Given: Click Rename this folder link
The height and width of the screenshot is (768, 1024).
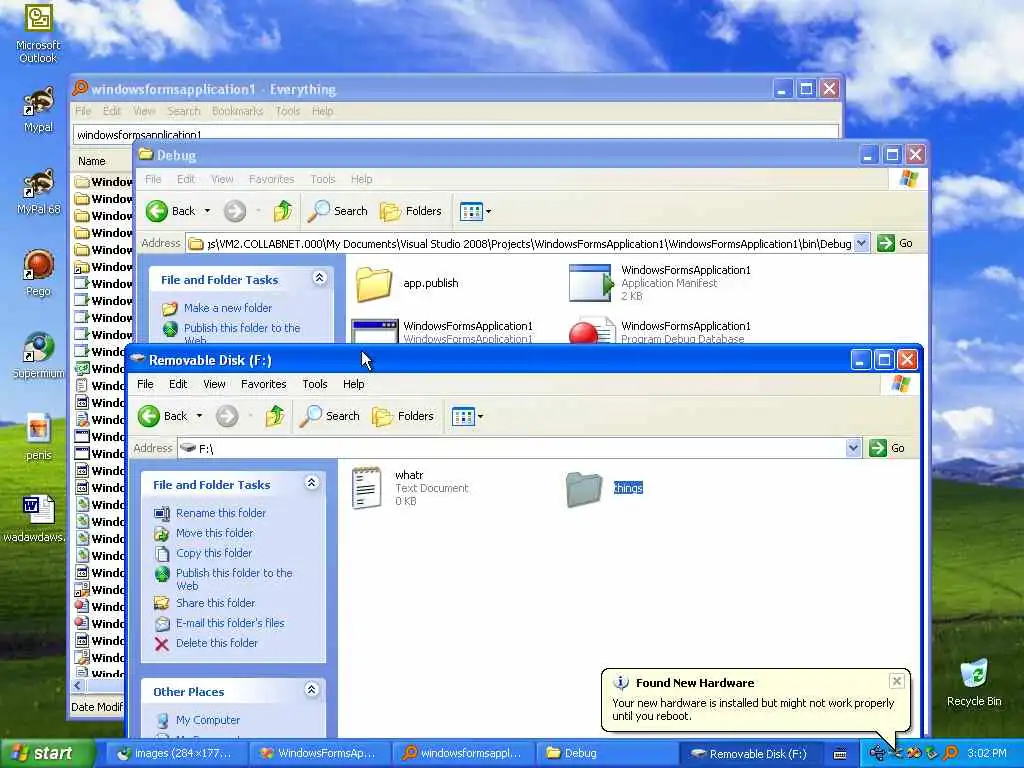Looking at the screenshot, I should point(221,513).
